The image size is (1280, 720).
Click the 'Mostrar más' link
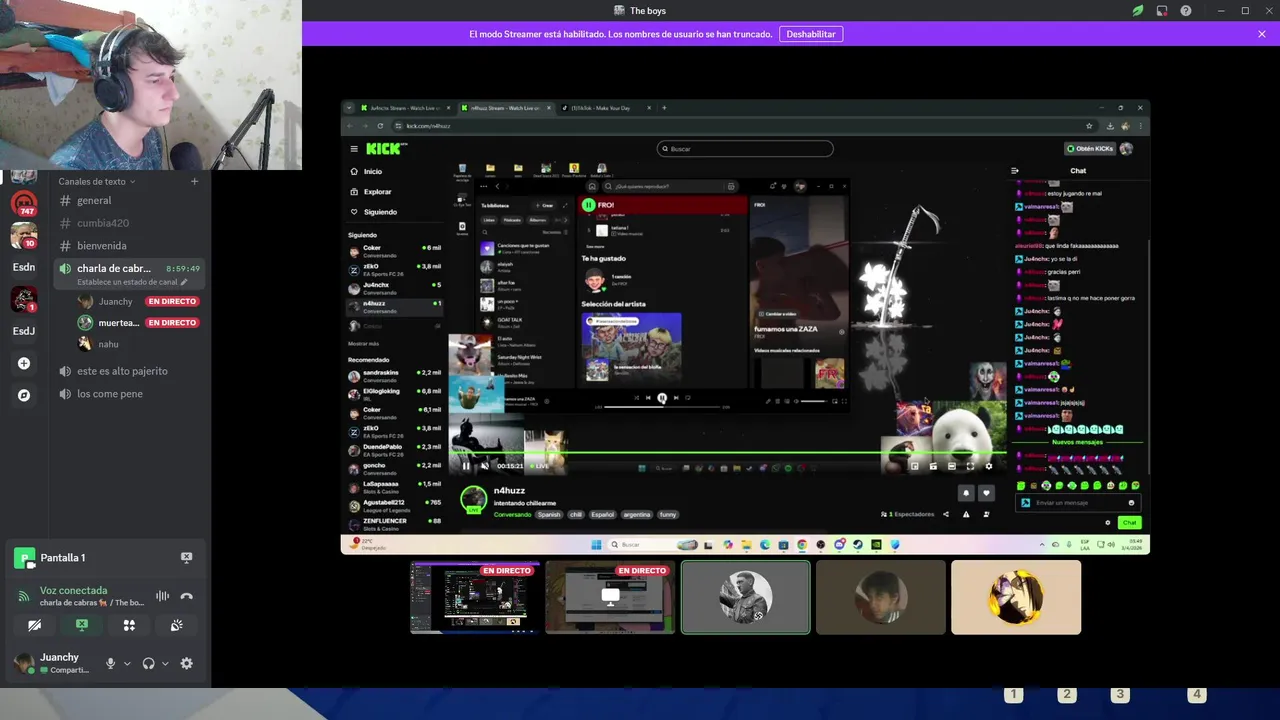click(x=363, y=343)
